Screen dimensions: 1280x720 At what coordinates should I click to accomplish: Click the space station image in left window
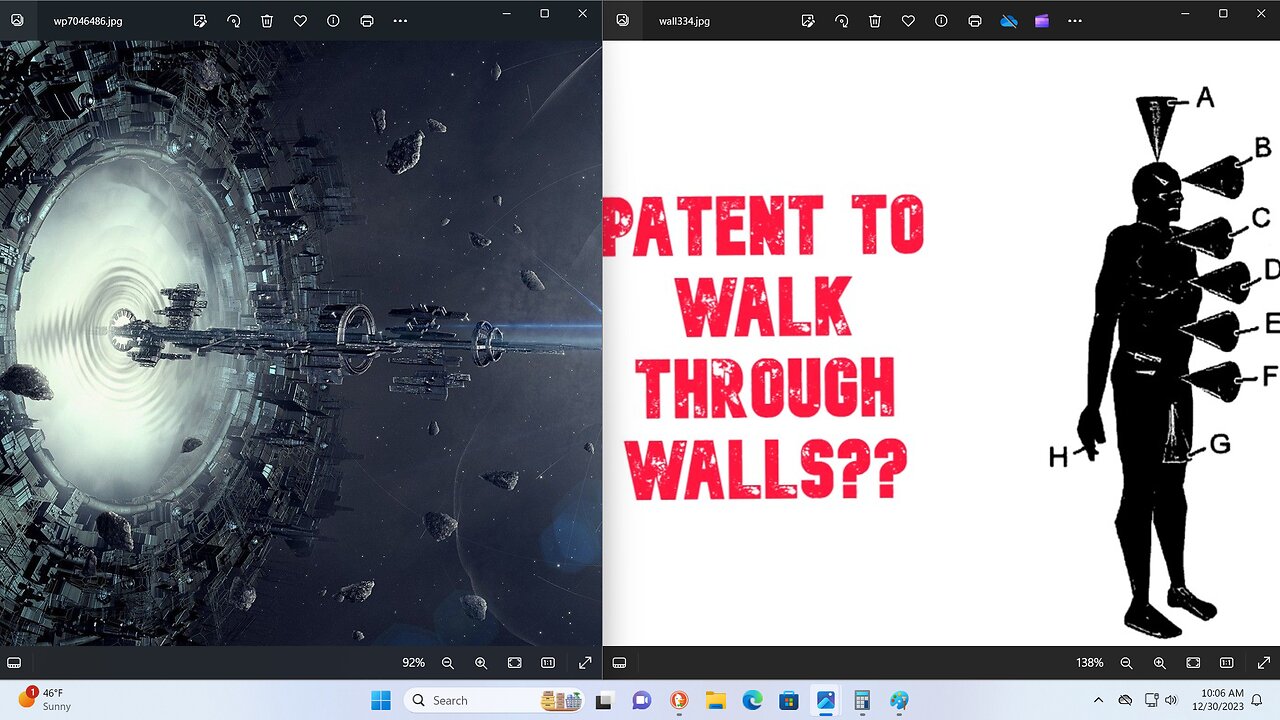point(301,343)
